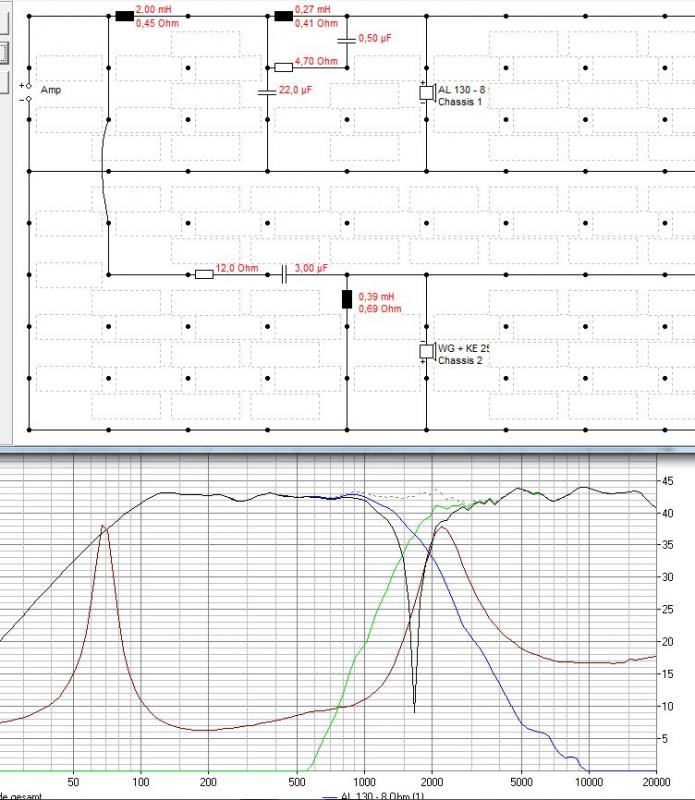Click the 0,39 mH value label
The image size is (695, 800).
pos(377,296)
